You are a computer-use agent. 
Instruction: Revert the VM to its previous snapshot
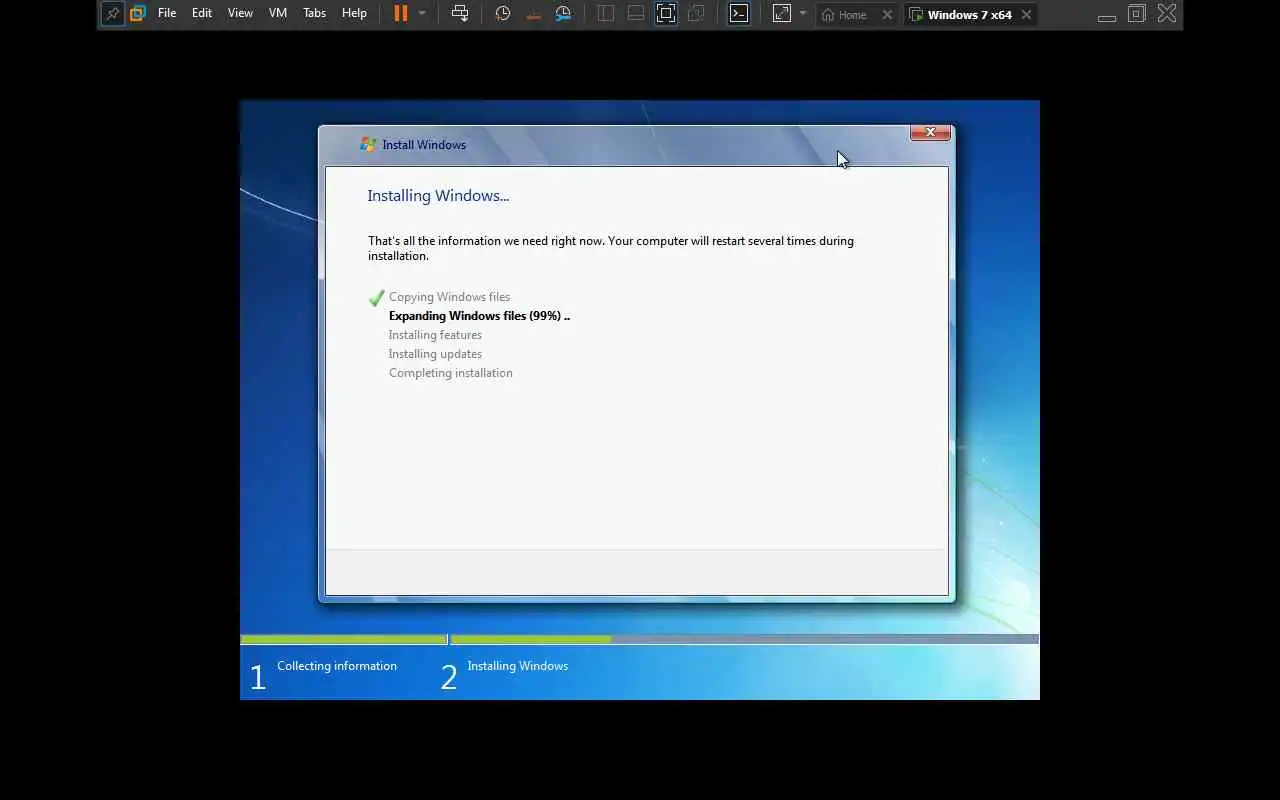pyautogui.click(x=533, y=14)
